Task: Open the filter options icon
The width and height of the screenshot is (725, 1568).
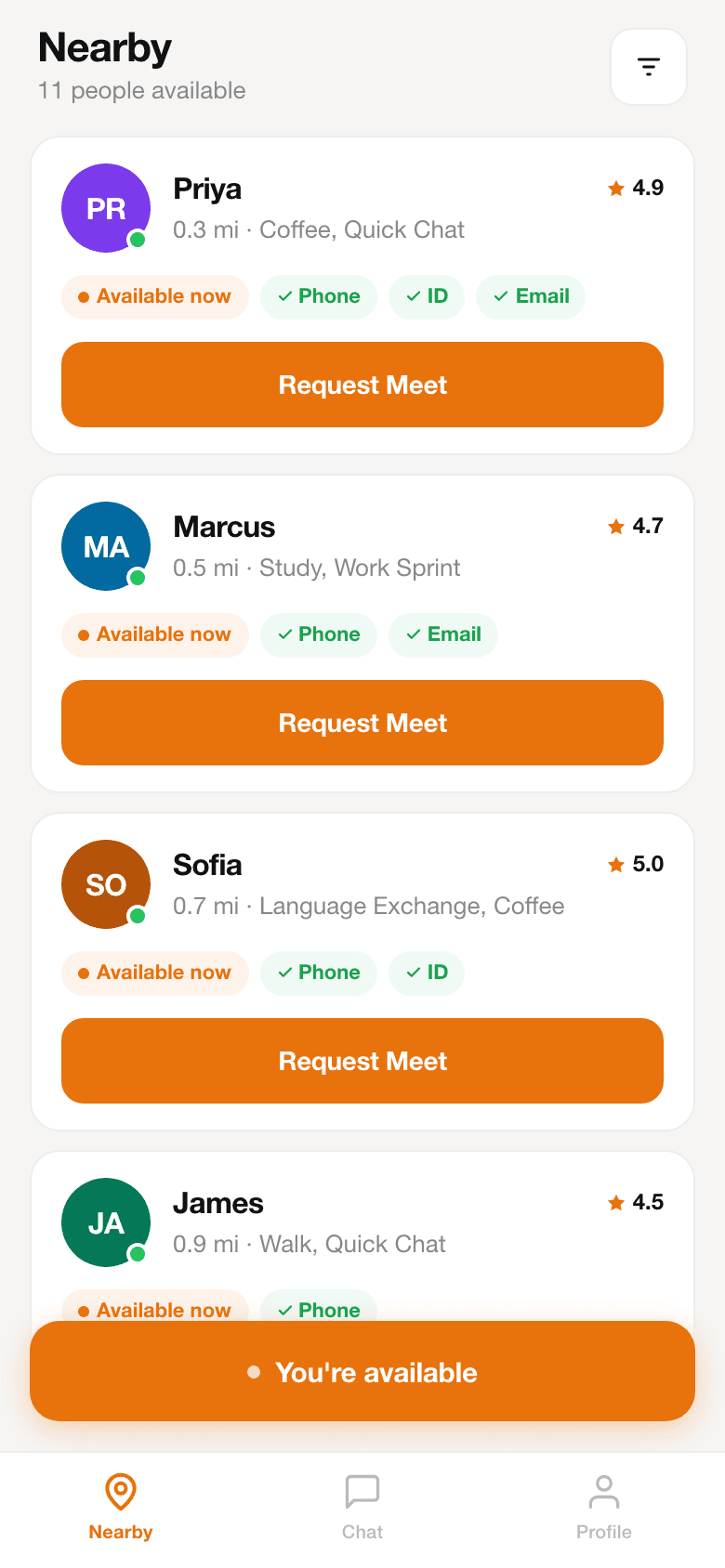Action: tap(648, 67)
